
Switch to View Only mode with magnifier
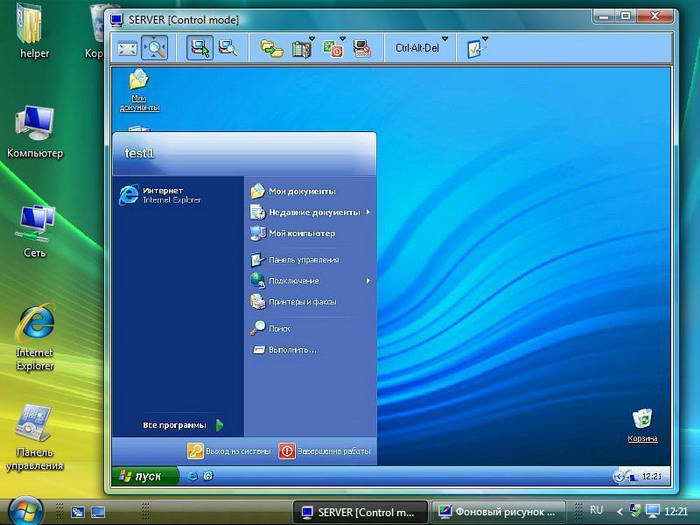point(228,47)
